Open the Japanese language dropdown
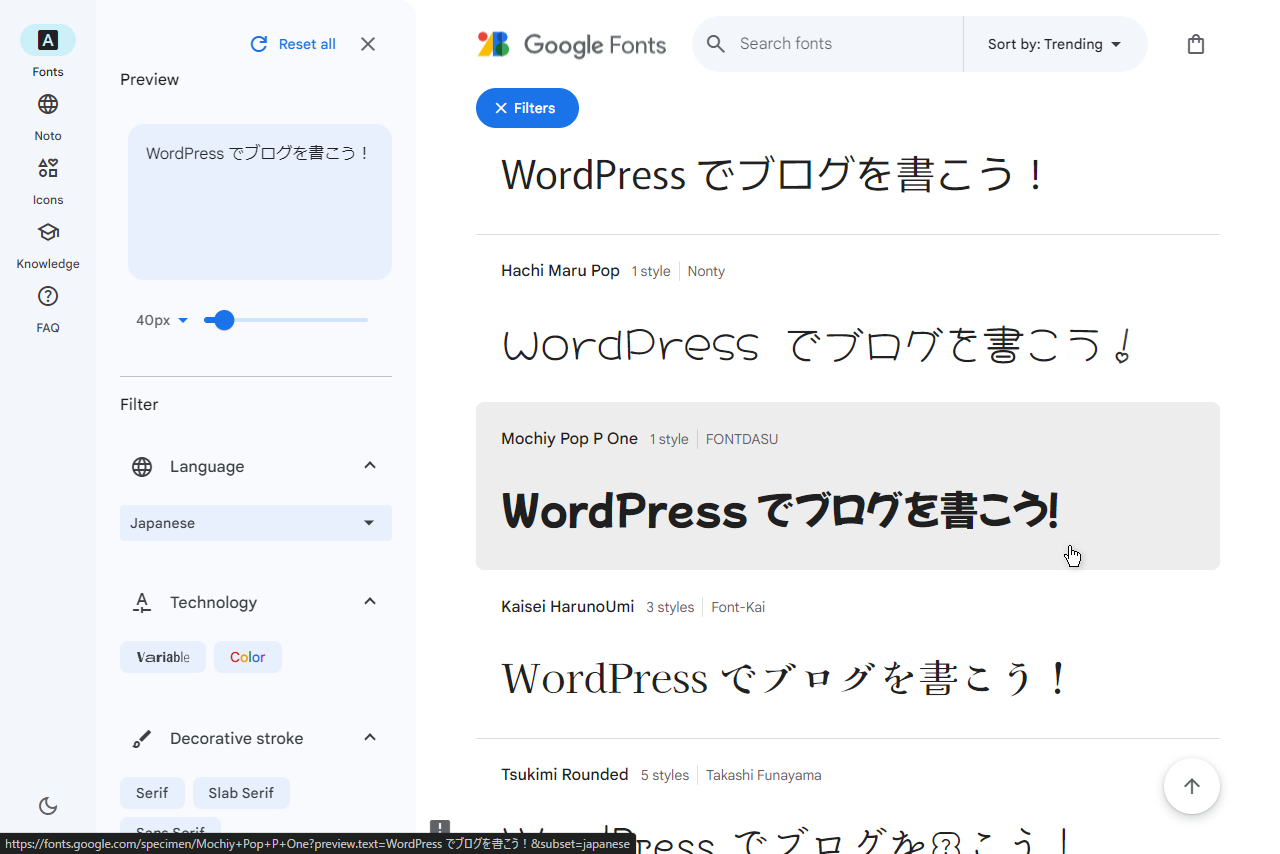The height and width of the screenshot is (854, 1280). [256, 523]
